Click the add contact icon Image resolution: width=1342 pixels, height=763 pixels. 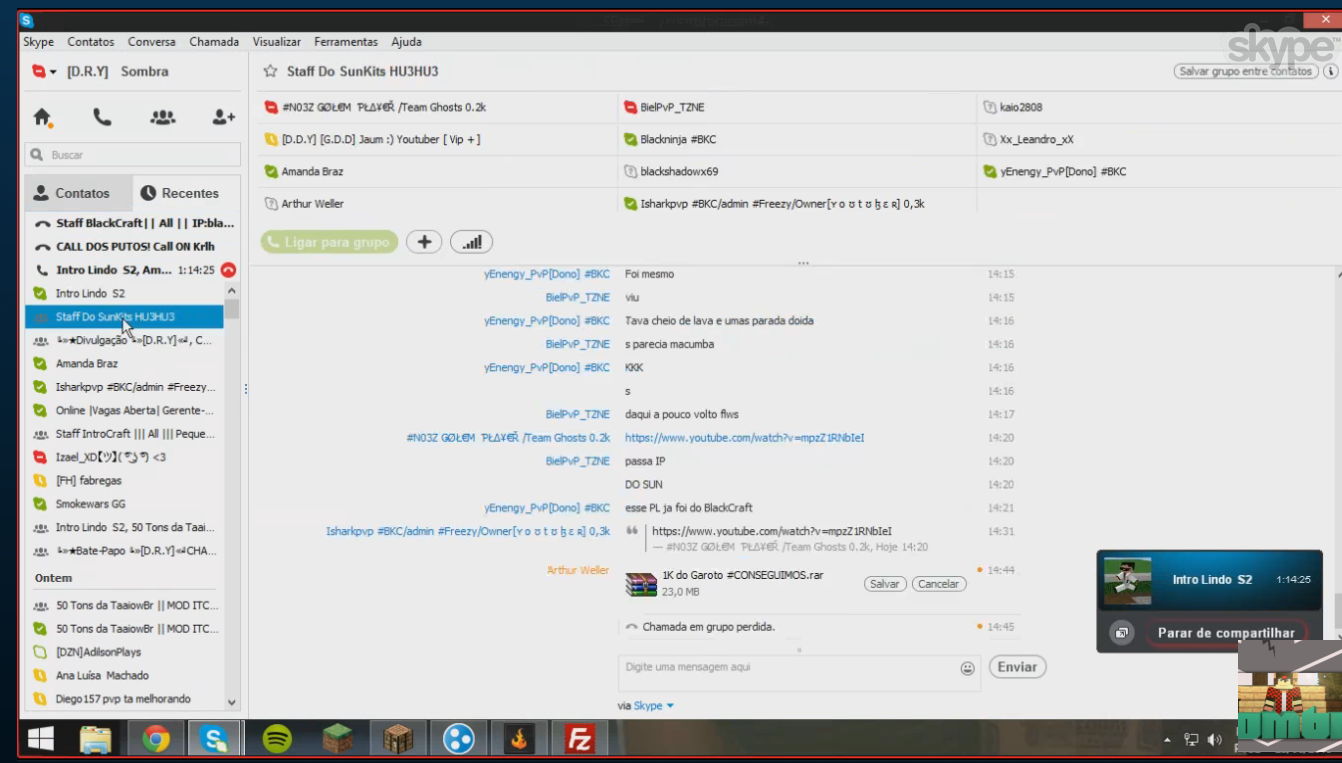223,117
